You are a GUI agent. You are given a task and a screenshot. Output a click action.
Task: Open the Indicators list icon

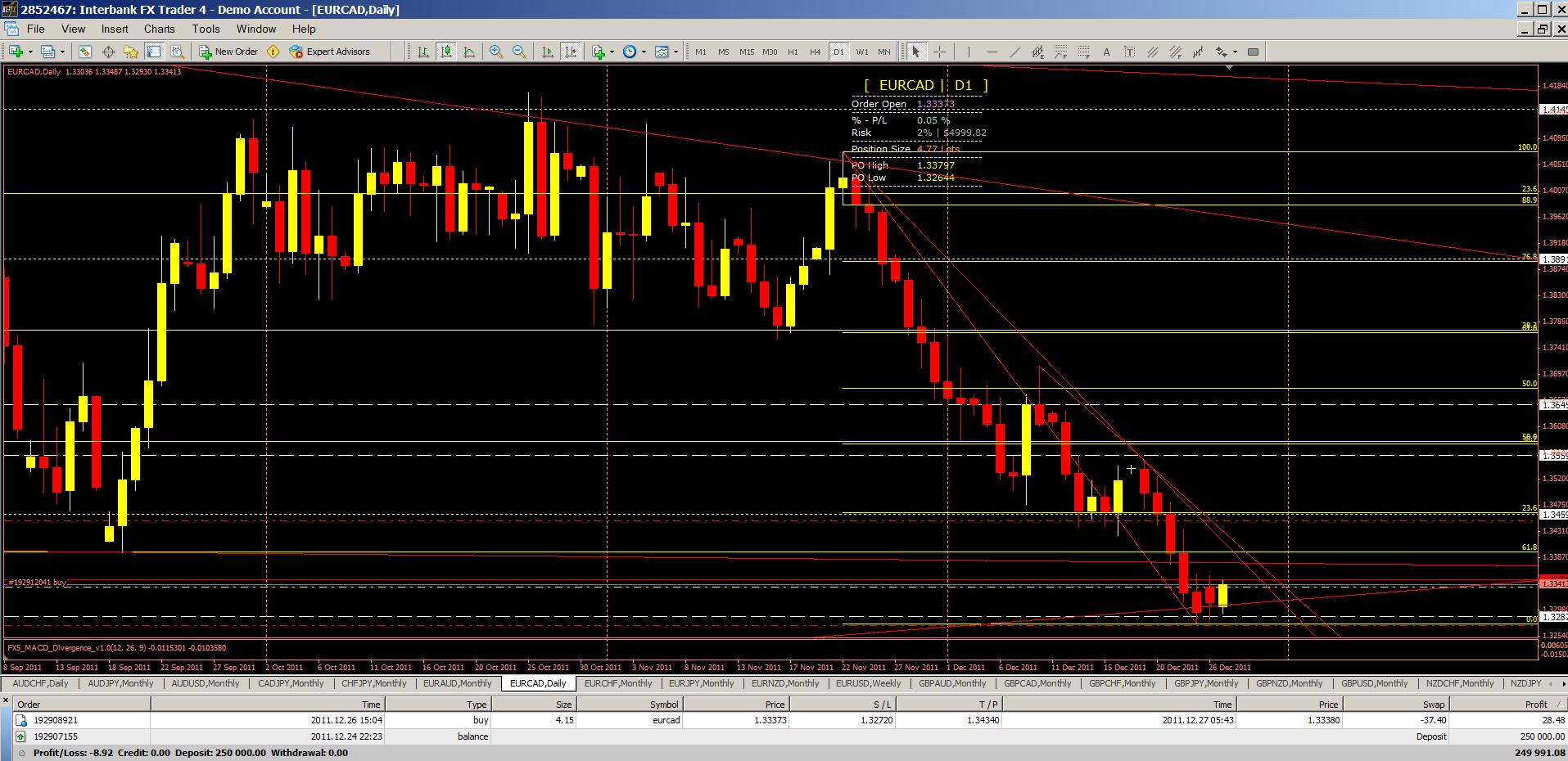599,52
